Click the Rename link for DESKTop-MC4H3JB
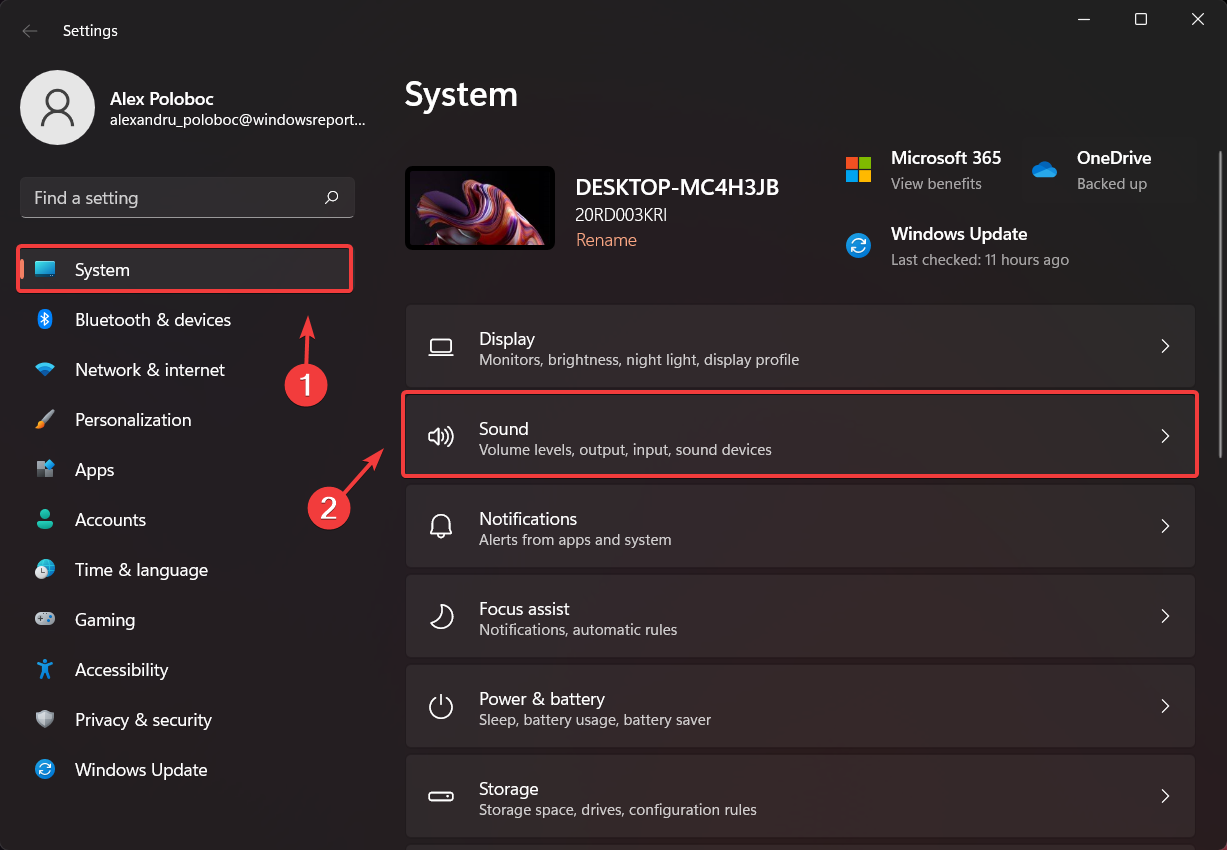1227x850 pixels. coord(606,240)
